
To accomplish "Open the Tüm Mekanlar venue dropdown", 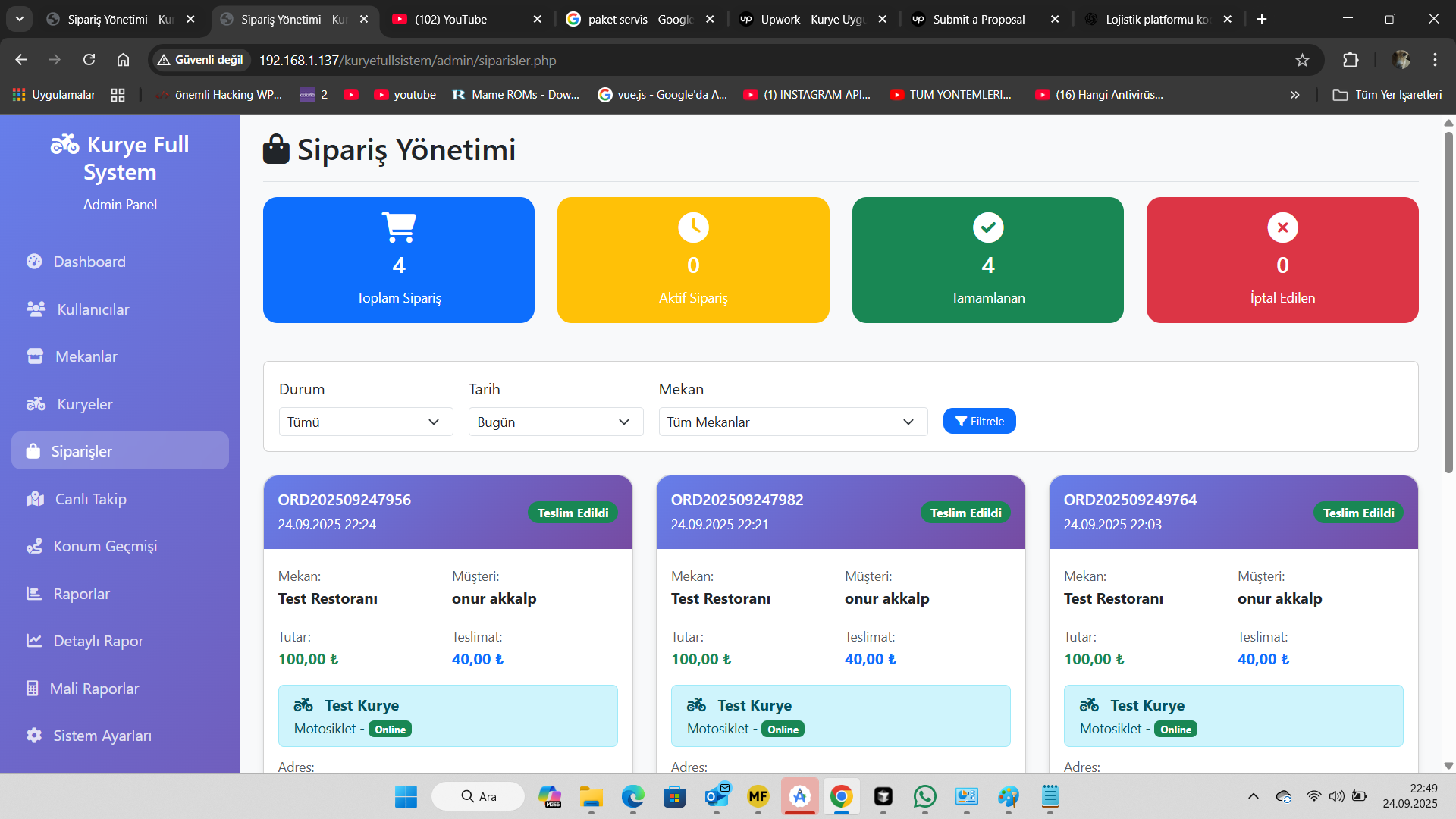I will tap(792, 422).
